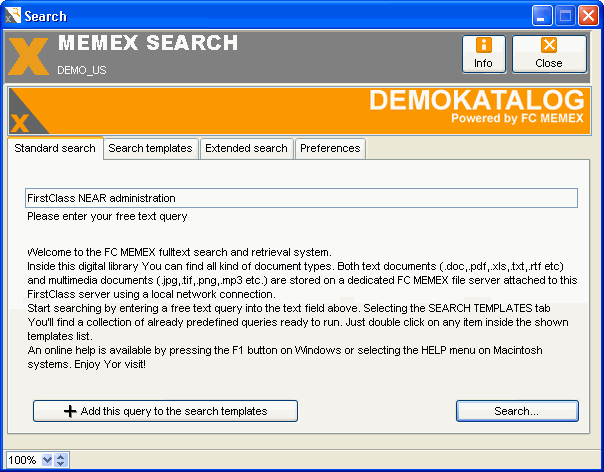Viewport: 604px width, 472px height.
Task: Click the DEMO_US label in header
Action: click(82, 71)
